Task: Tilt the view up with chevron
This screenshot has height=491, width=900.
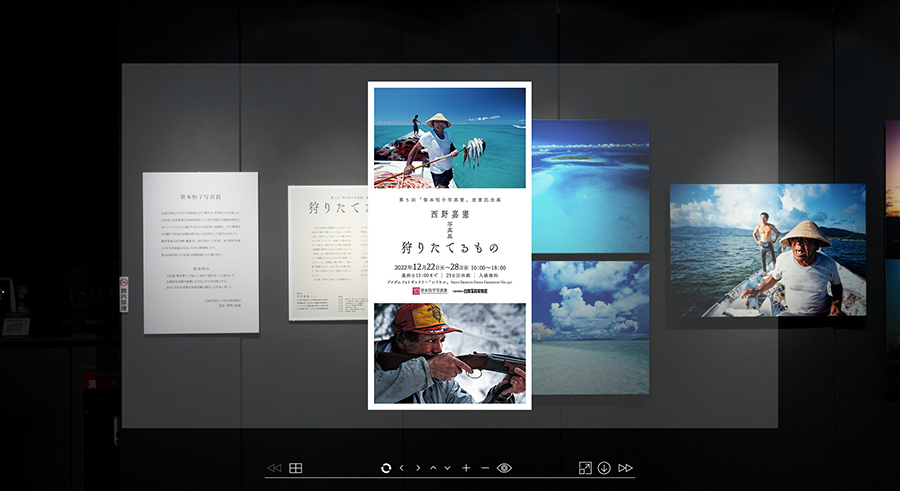Action: (x=434, y=468)
